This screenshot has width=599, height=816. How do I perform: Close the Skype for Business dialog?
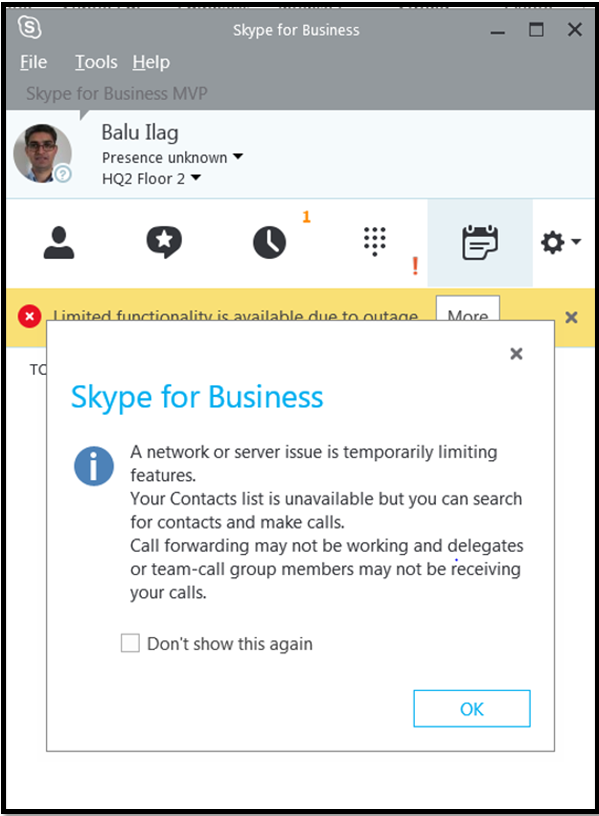[516, 354]
